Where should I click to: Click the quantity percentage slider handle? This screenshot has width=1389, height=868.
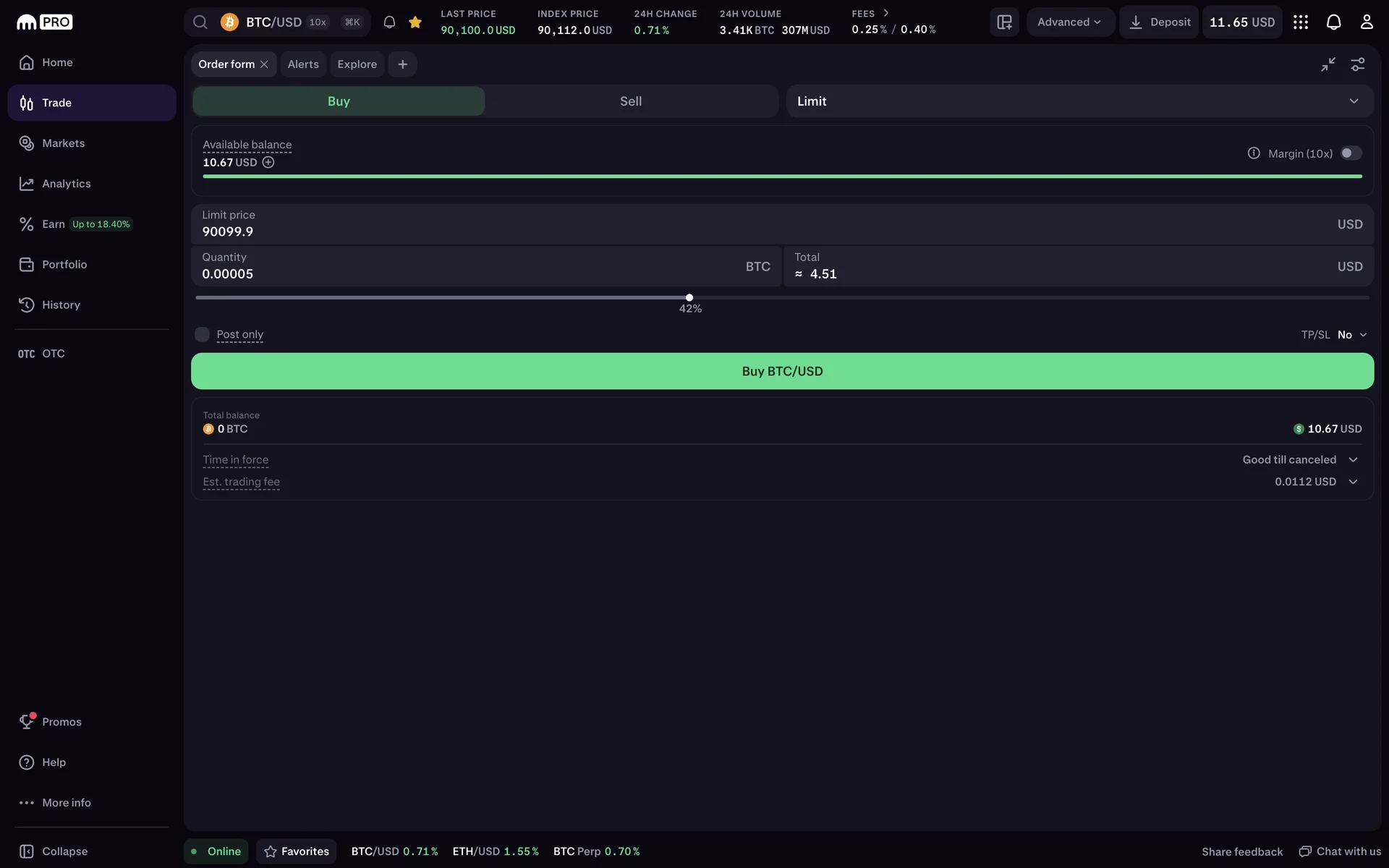689,297
